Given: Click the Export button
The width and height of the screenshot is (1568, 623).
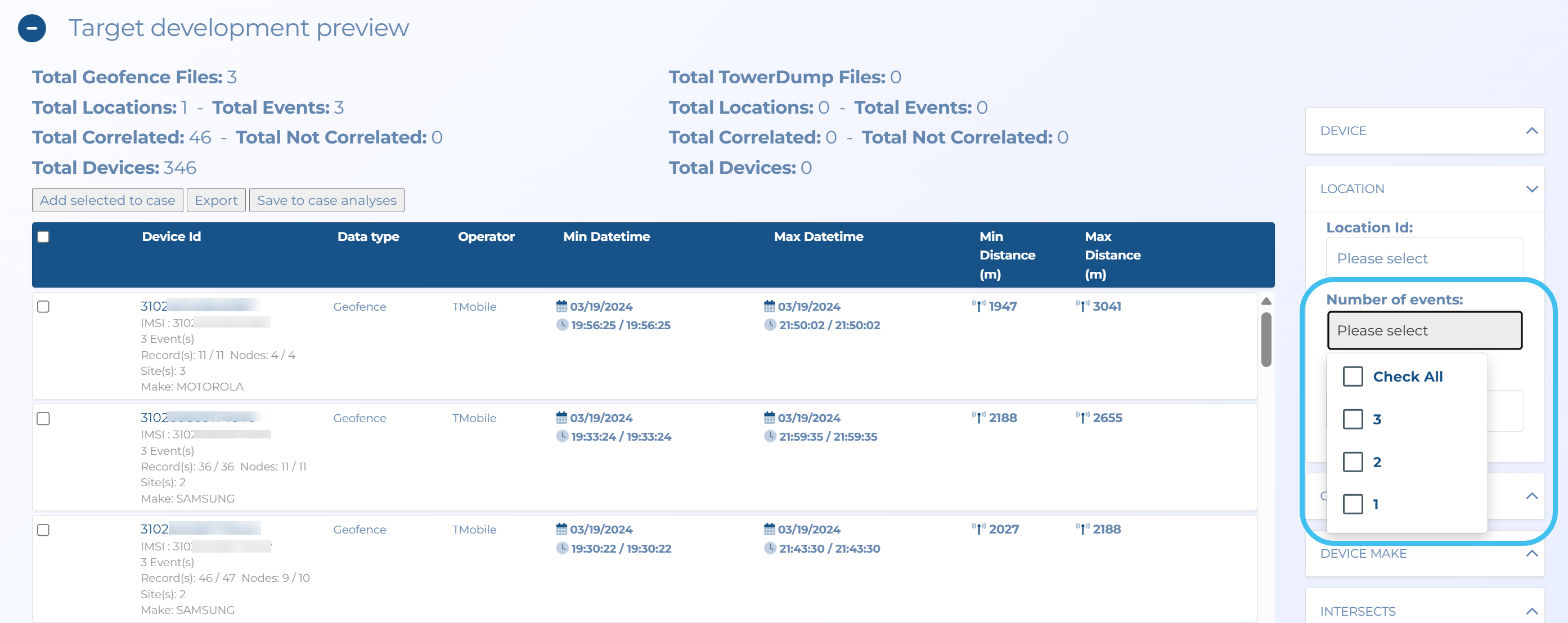Looking at the screenshot, I should click(216, 200).
